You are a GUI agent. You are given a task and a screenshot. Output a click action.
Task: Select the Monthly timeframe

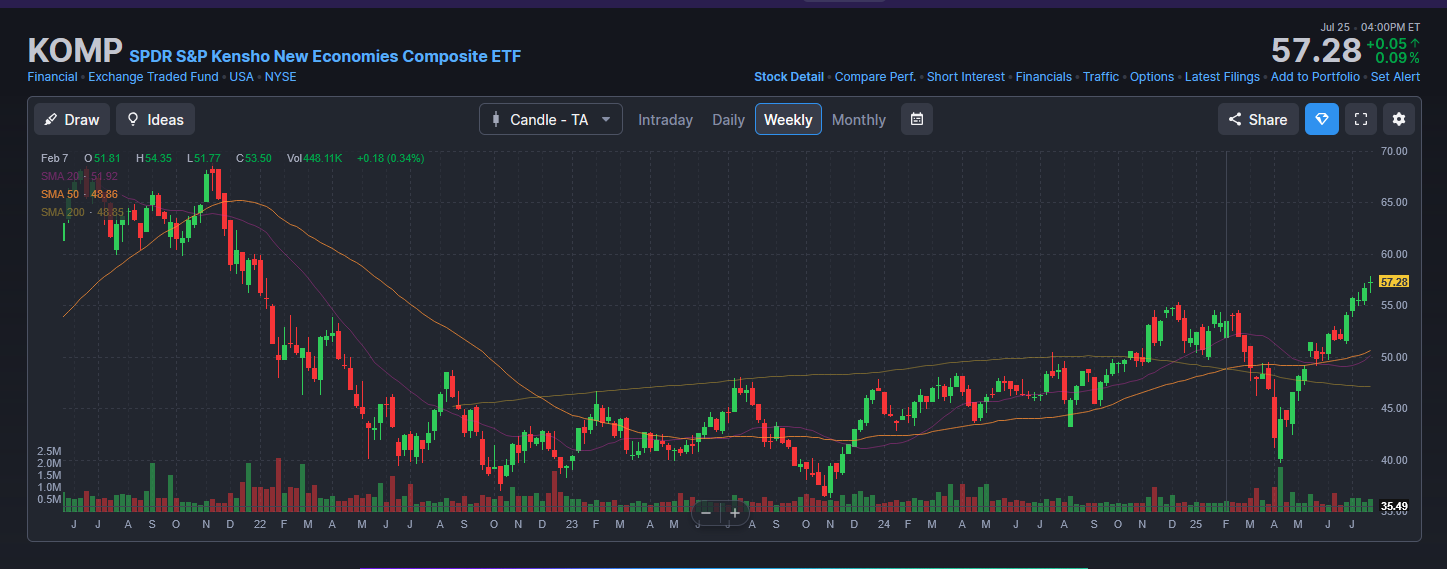tap(858, 120)
